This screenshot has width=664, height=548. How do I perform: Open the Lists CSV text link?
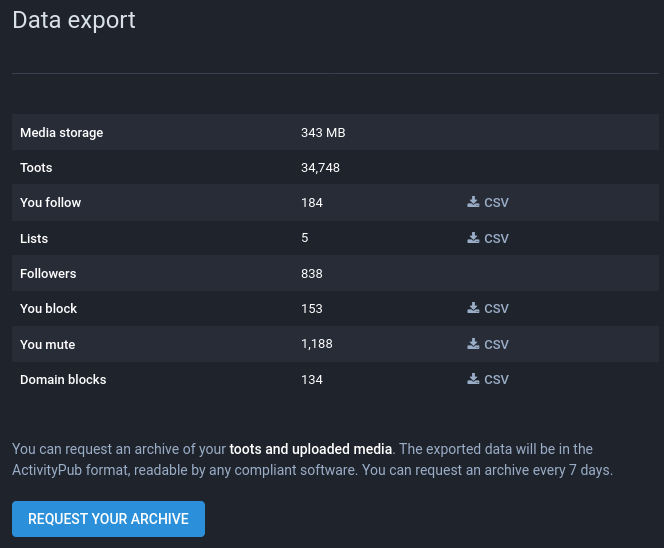pyautogui.click(x=496, y=238)
